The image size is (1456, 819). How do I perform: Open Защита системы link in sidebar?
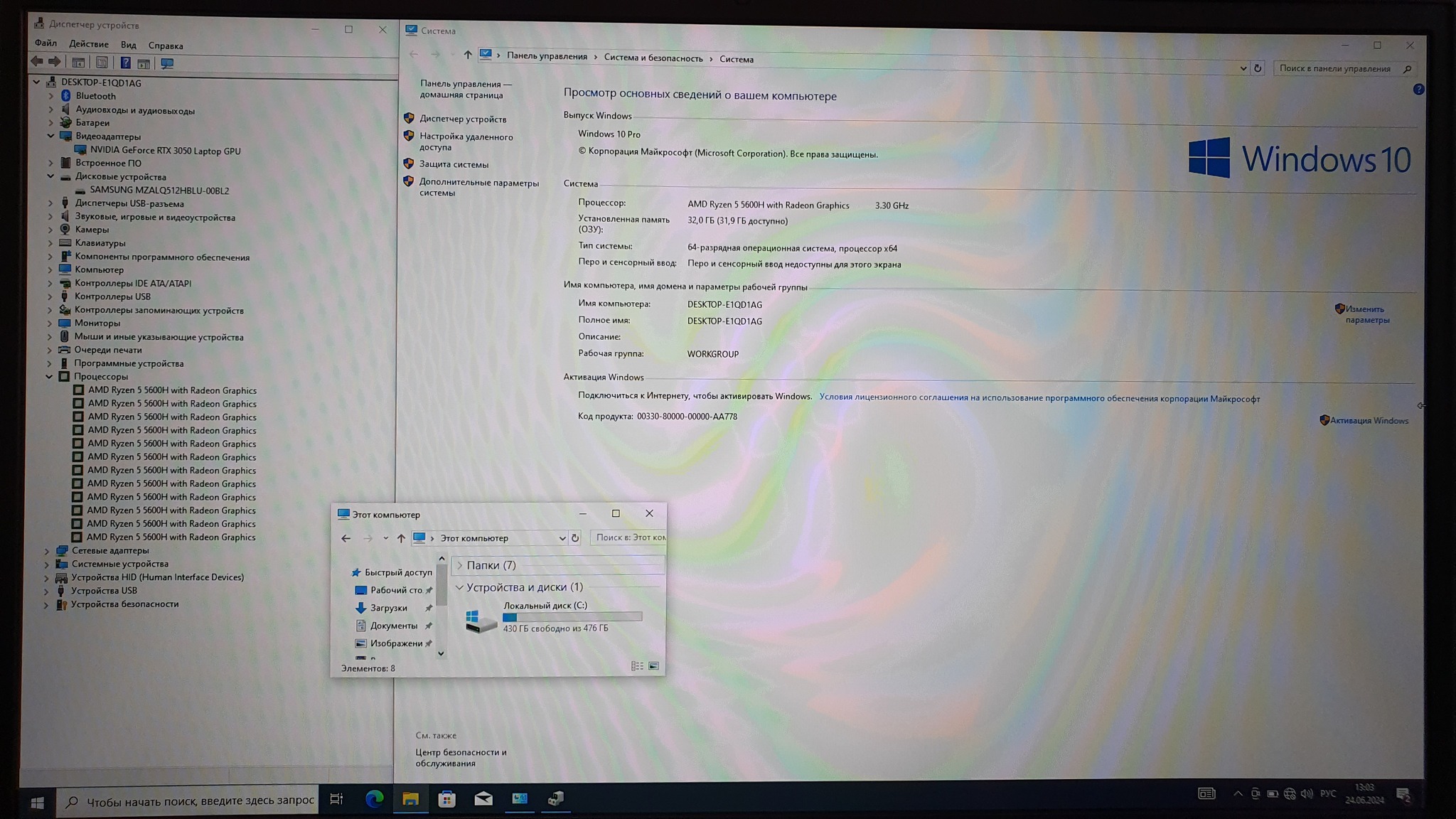click(454, 164)
